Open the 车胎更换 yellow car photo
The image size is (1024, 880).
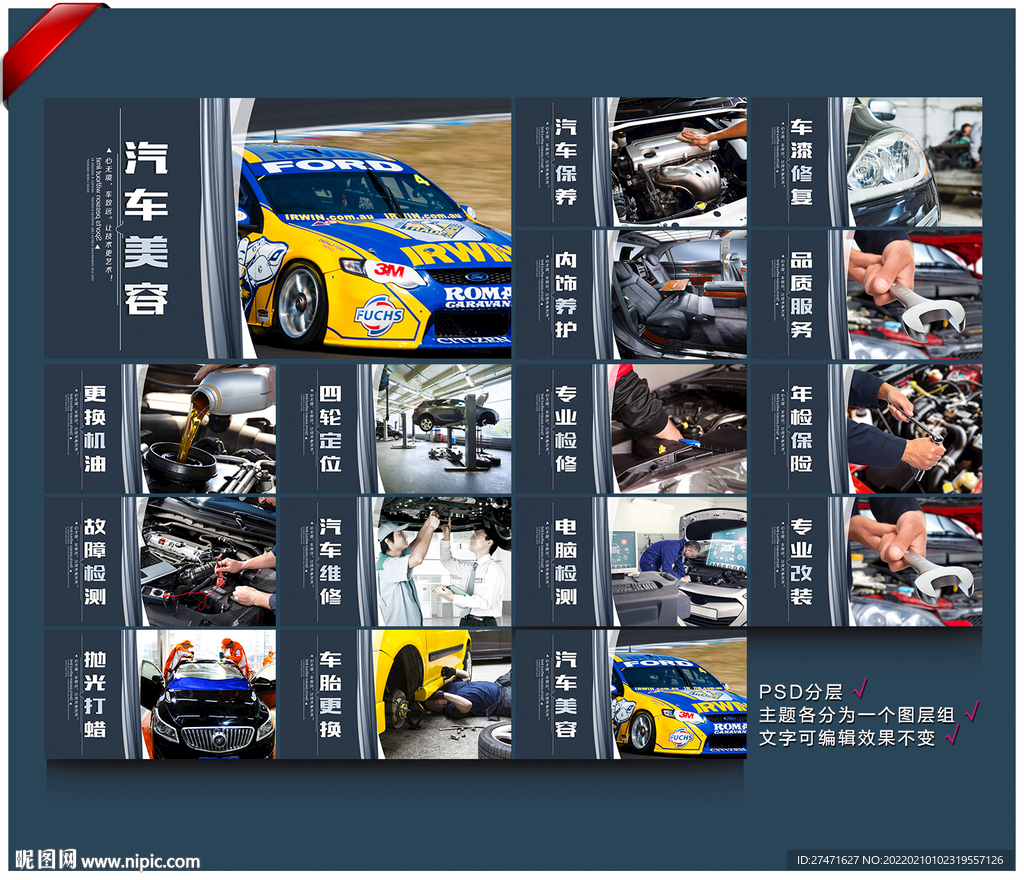443,695
